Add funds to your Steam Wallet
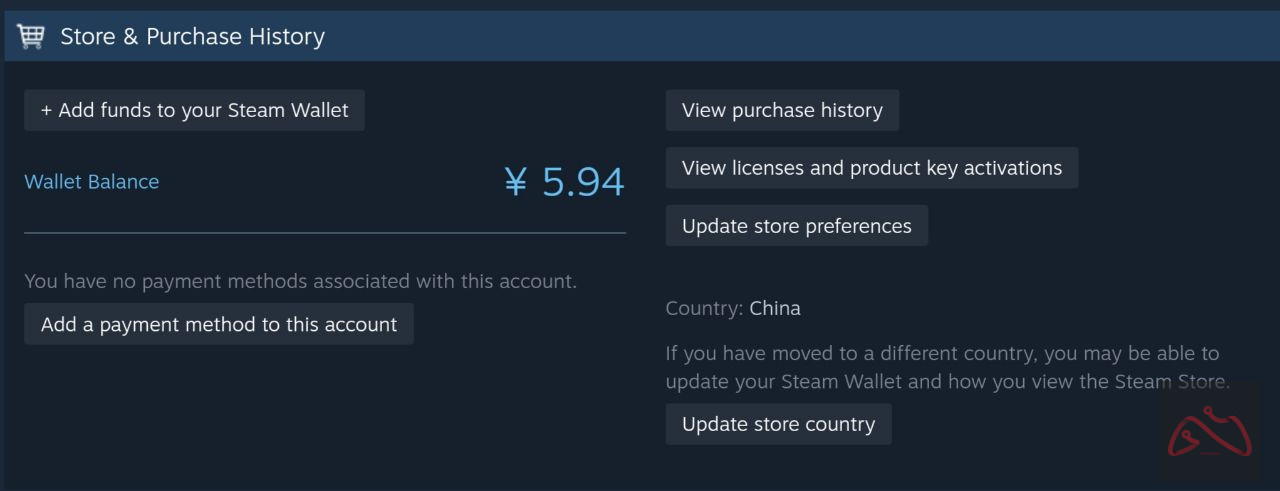 pyautogui.click(x=194, y=111)
